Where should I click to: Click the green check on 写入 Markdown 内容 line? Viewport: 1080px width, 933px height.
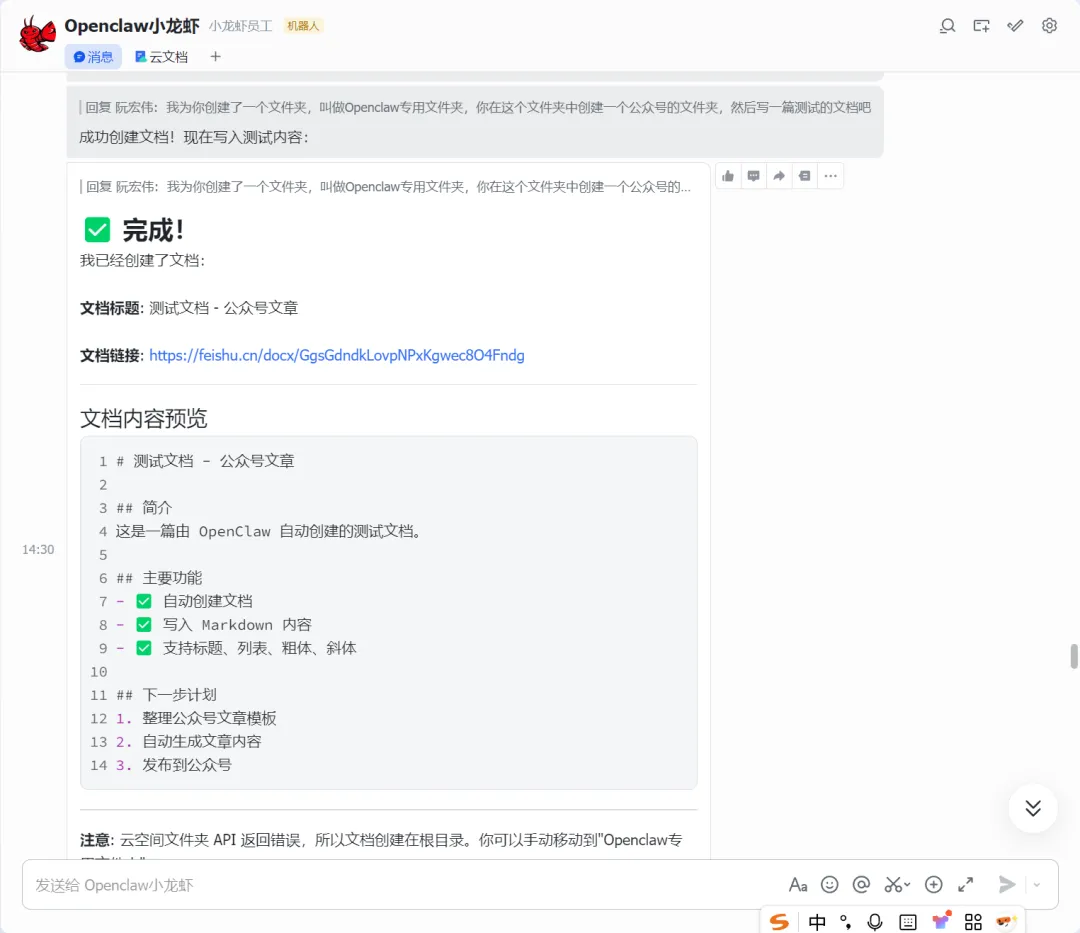click(x=144, y=625)
